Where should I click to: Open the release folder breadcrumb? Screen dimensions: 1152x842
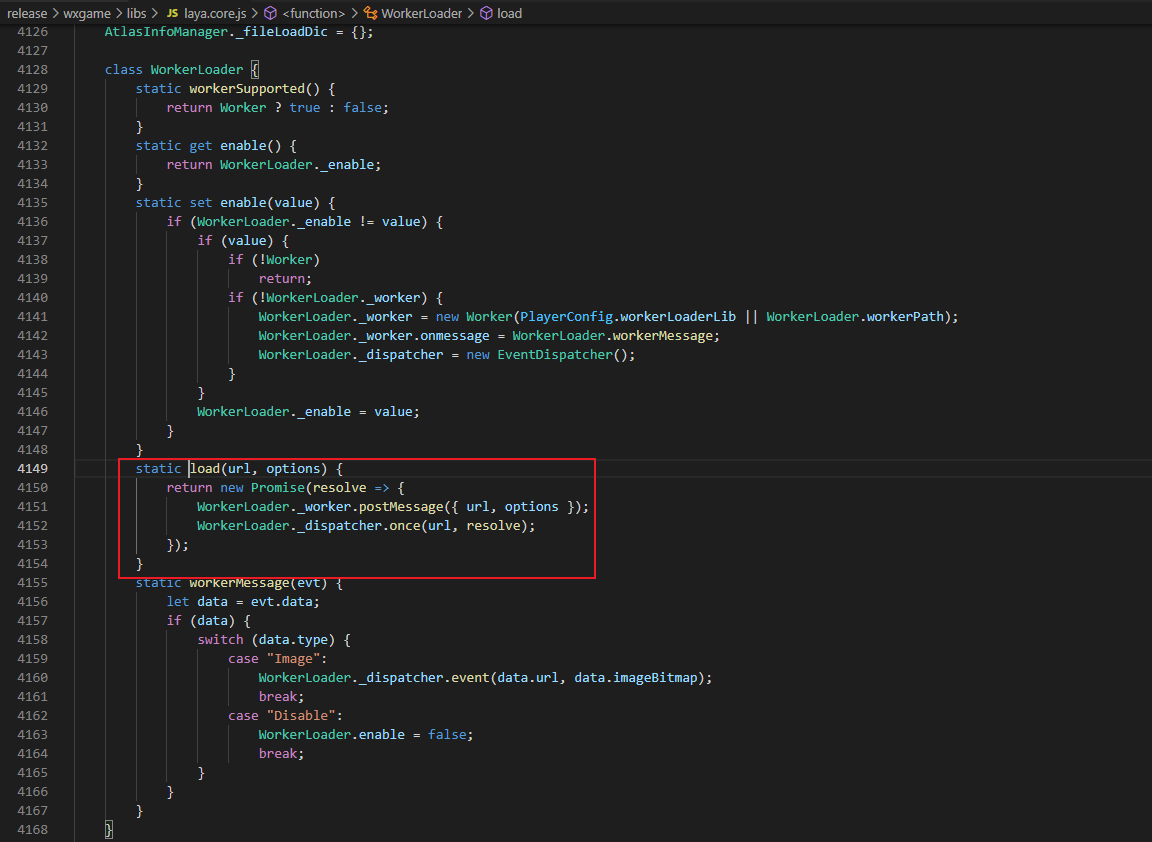pyautogui.click(x=27, y=13)
